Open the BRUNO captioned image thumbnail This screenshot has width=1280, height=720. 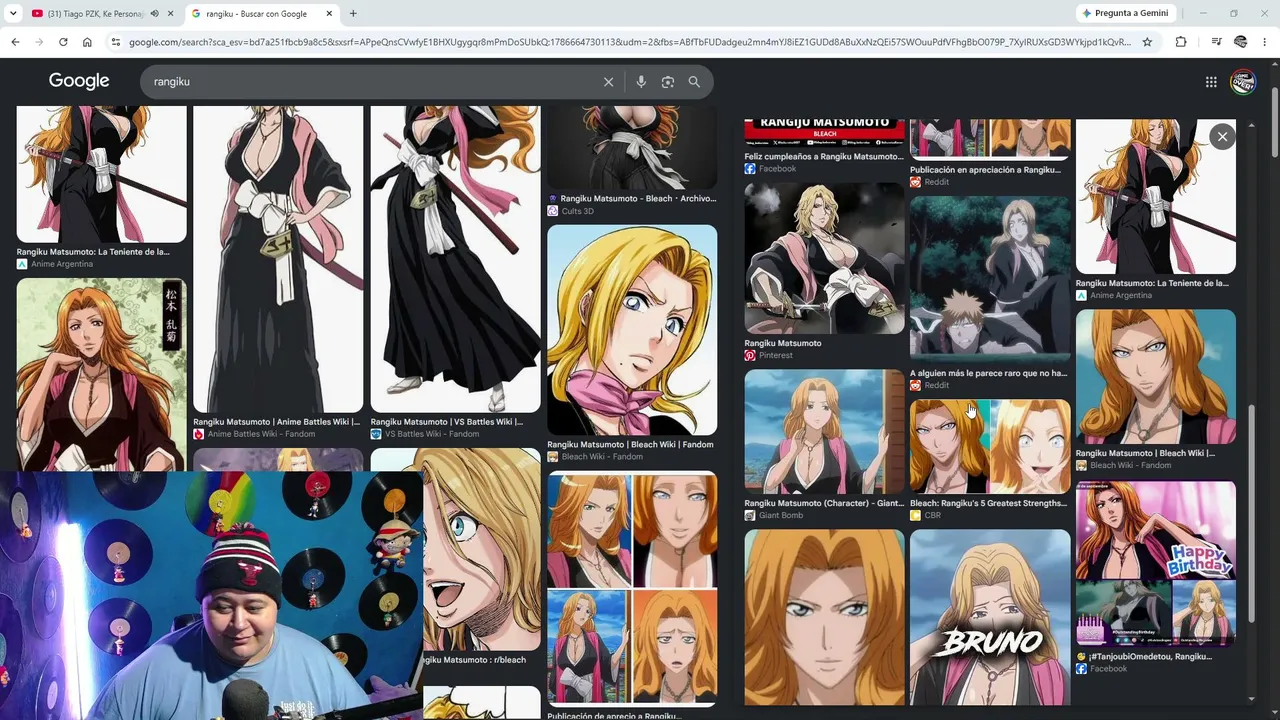[x=990, y=617]
